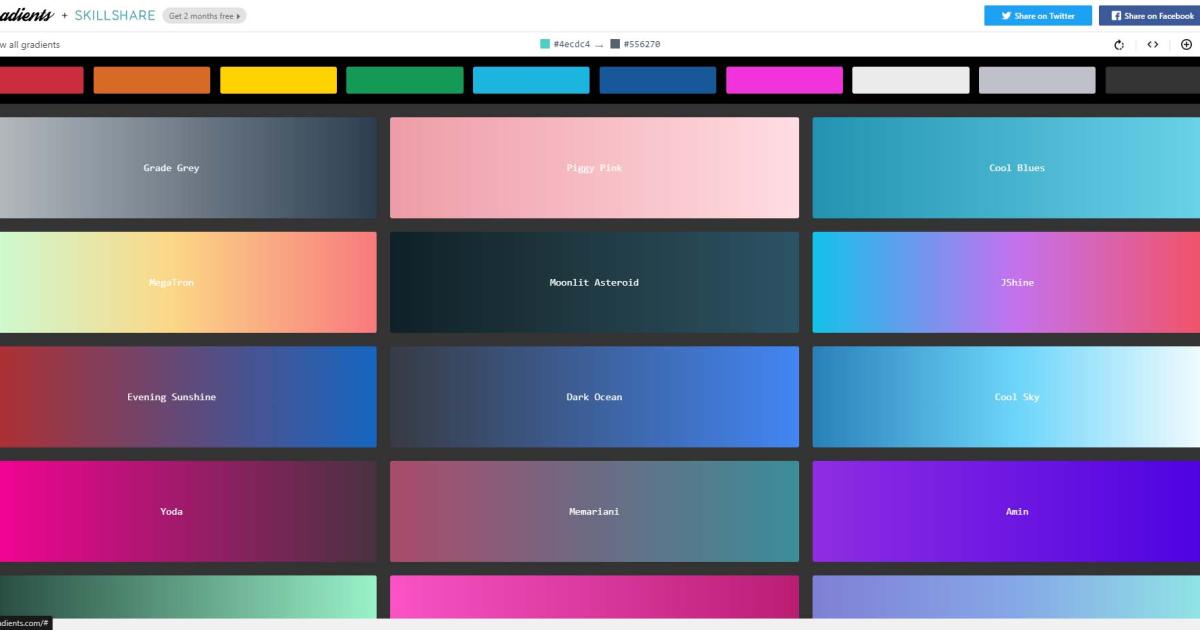Image resolution: width=1200 pixels, height=630 pixels.
Task: Filter gradients using the magenta color strip
Action: pos(784,80)
